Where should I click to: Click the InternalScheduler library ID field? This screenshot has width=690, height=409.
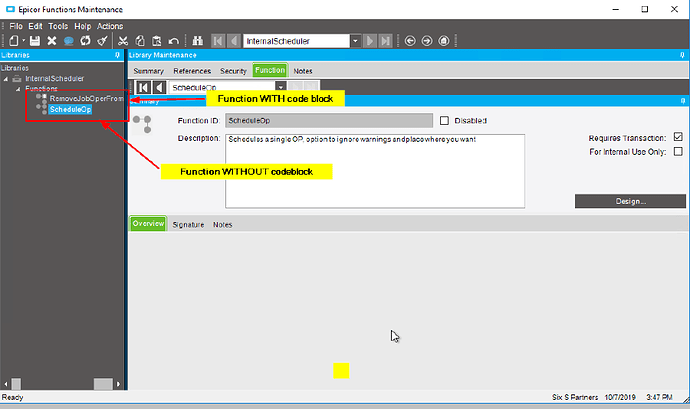pos(297,41)
